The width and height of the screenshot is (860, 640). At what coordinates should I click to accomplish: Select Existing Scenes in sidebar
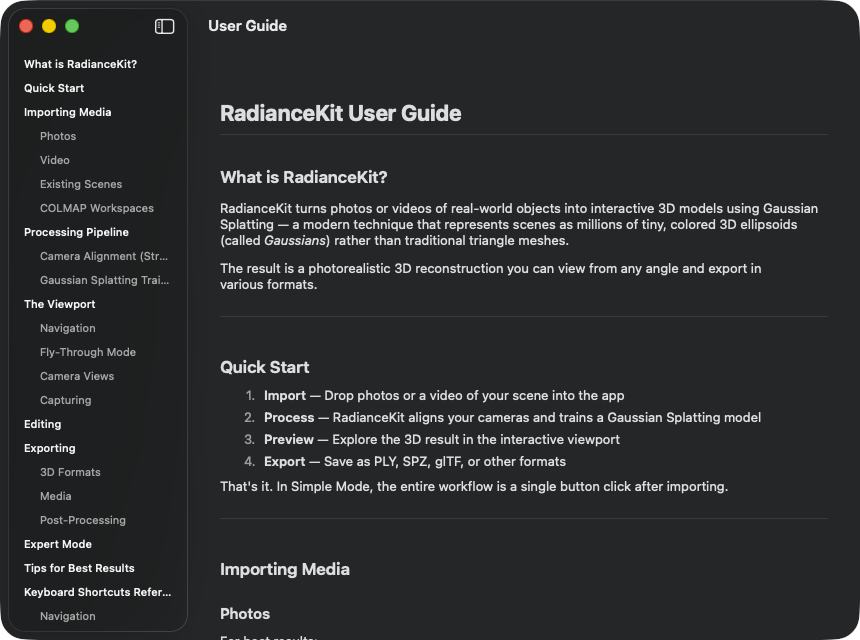81,184
